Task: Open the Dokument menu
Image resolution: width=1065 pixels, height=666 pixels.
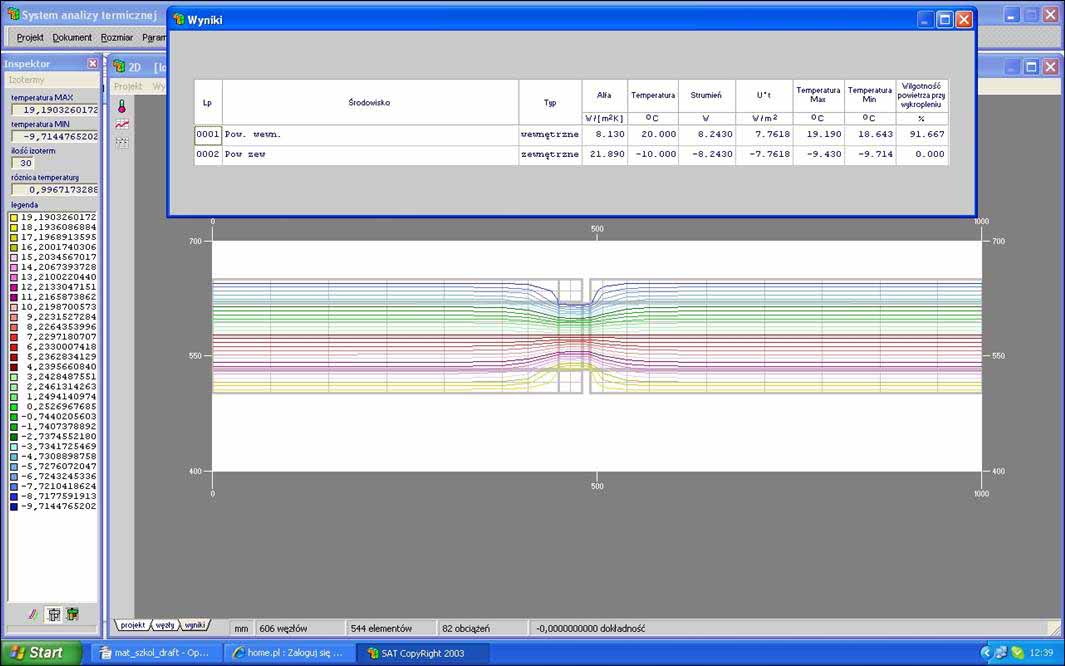Action: 72,37
